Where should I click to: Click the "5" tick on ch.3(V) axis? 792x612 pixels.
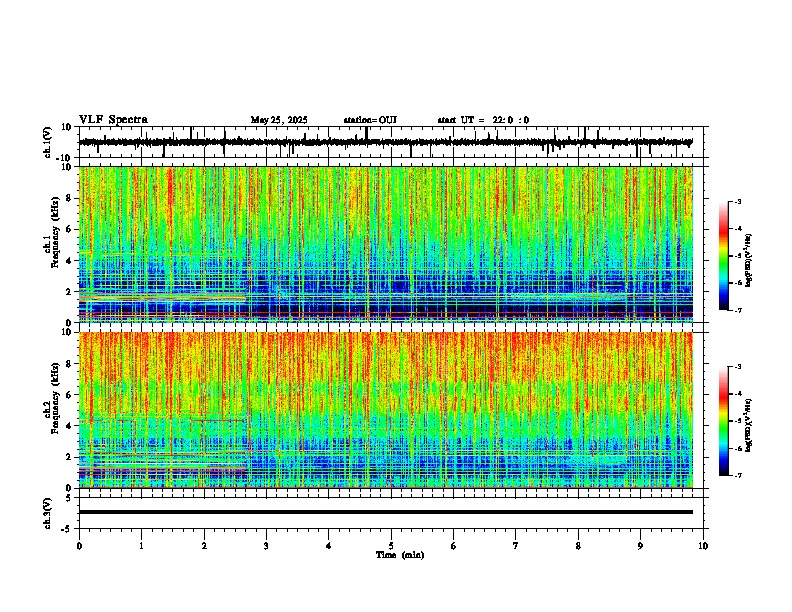[x=70, y=498]
